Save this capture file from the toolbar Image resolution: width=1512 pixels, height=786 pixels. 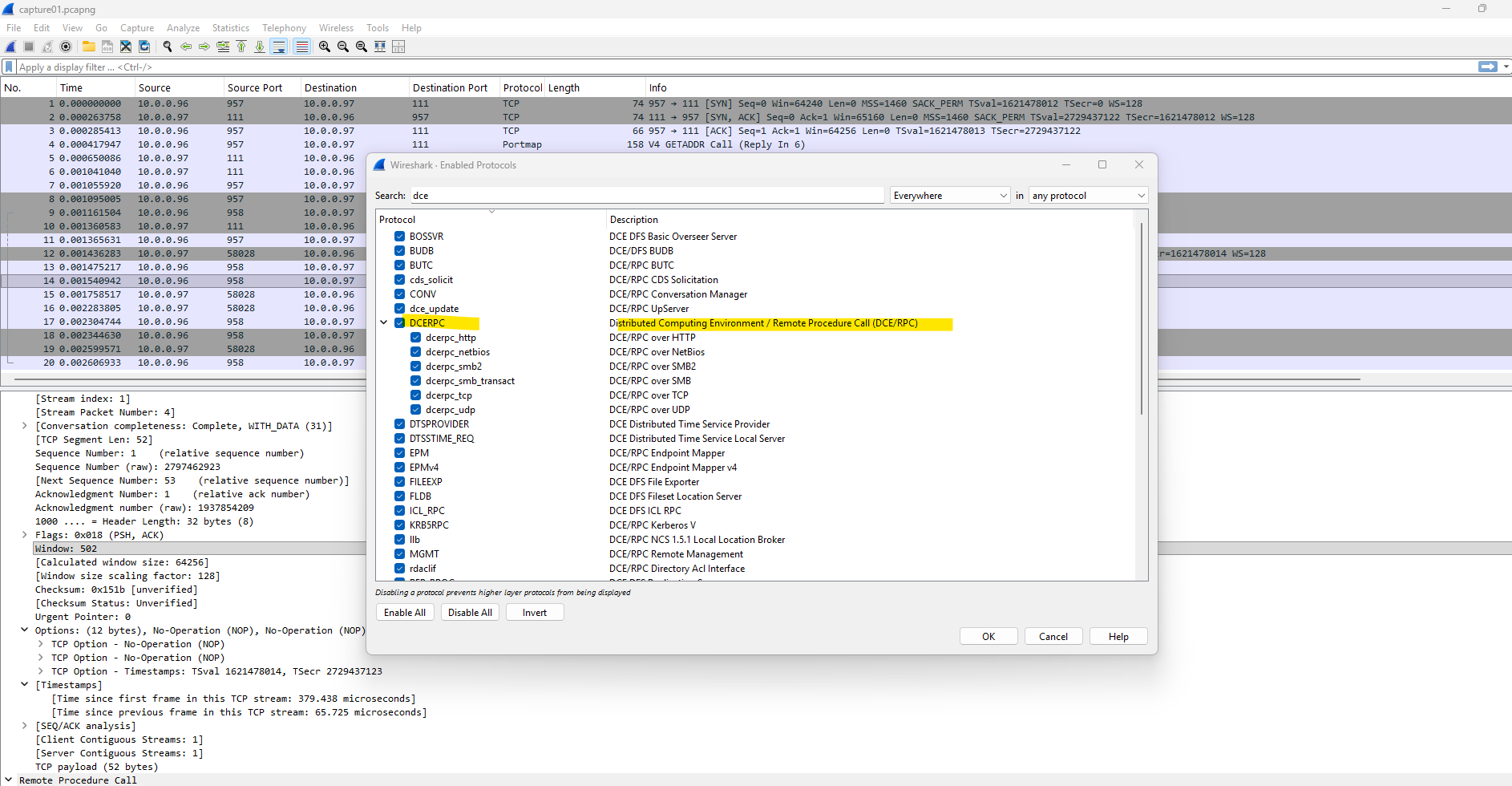[107, 47]
